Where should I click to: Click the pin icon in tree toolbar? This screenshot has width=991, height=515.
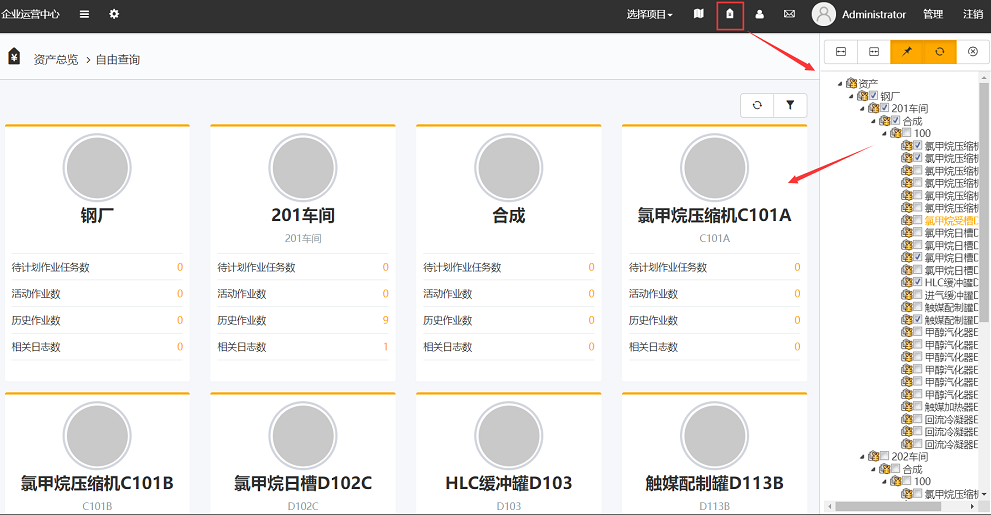click(x=907, y=51)
